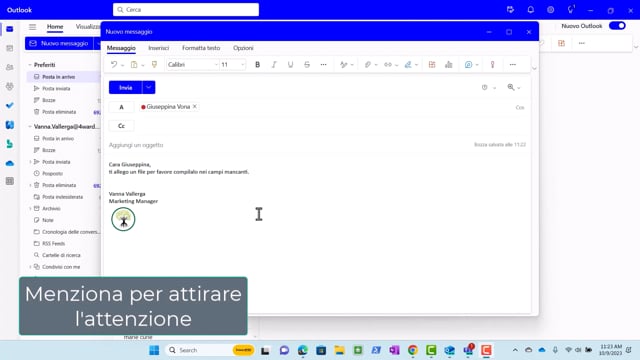Expand the Condivisi con me folder

click(x=30, y=267)
